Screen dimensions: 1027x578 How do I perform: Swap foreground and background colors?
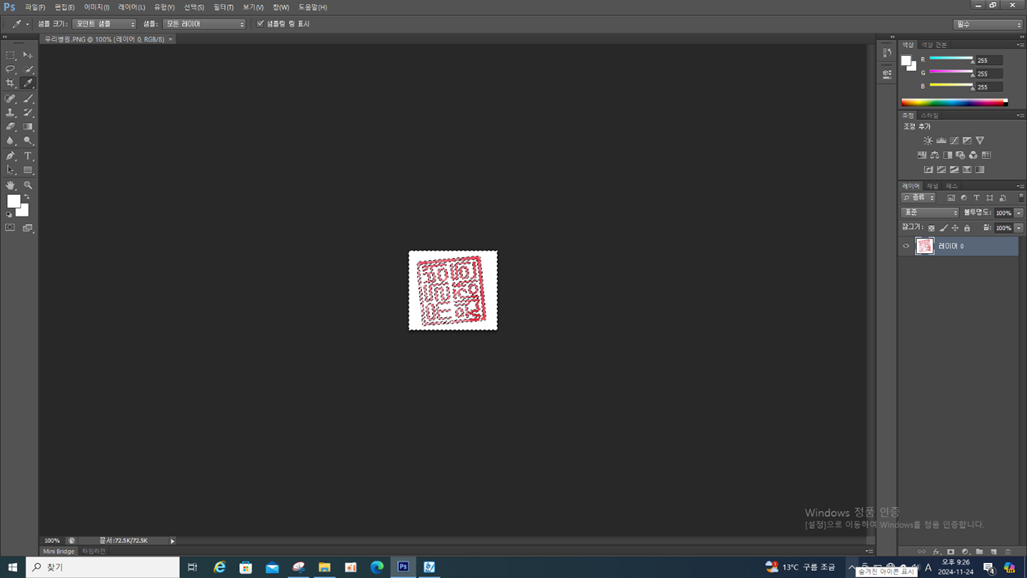[27, 197]
